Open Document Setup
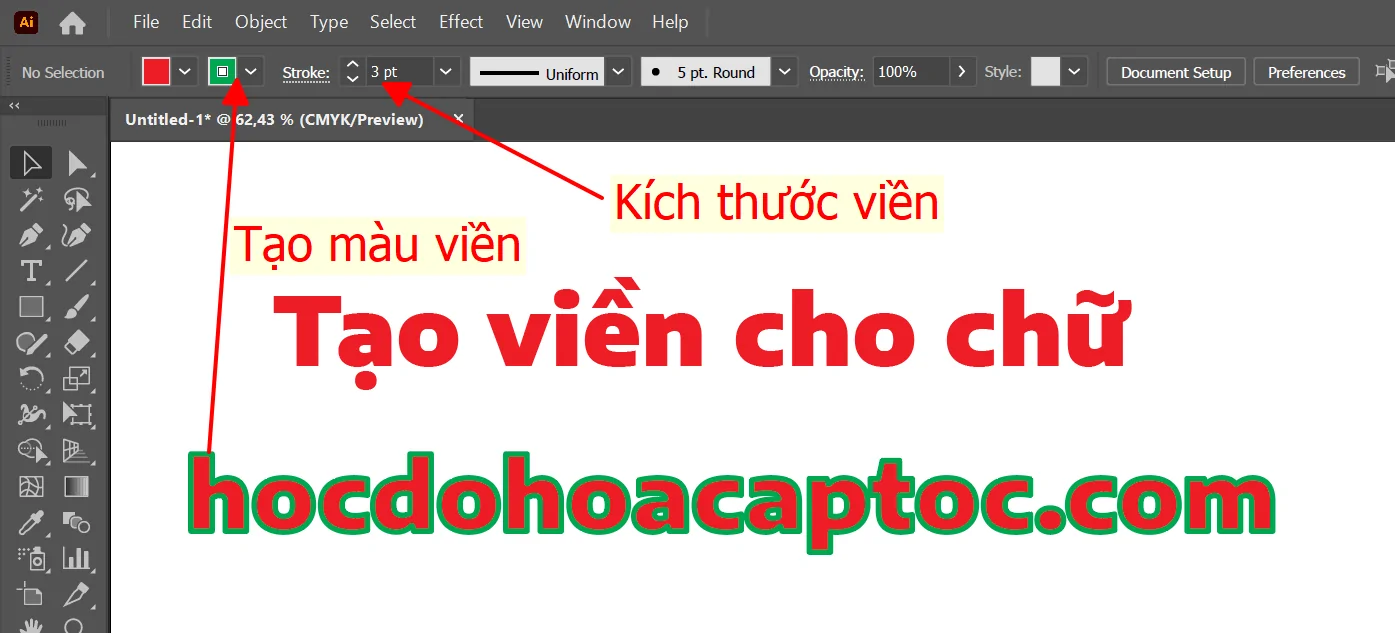The image size is (1395, 633). (1175, 71)
